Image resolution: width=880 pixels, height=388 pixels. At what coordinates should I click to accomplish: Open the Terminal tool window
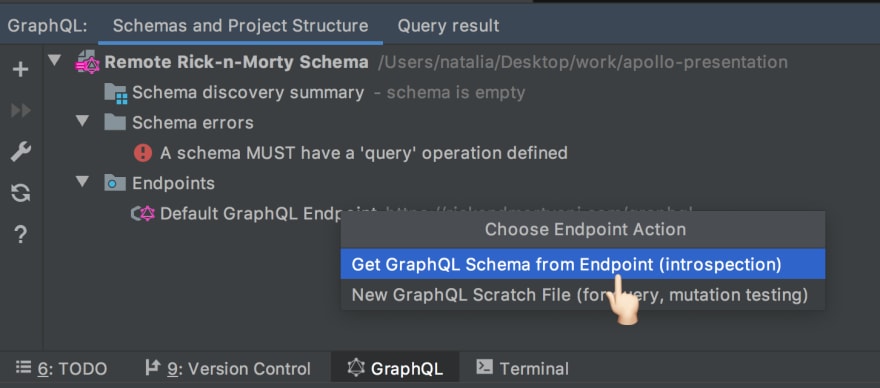coord(522,369)
